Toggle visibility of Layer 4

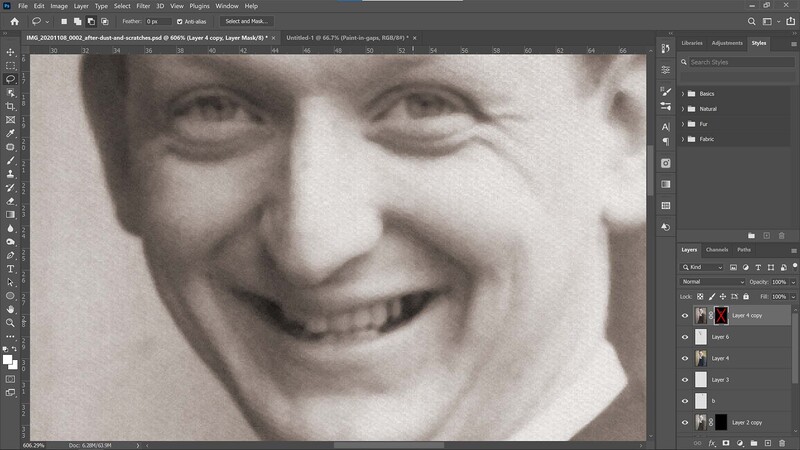click(x=685, y=359)
